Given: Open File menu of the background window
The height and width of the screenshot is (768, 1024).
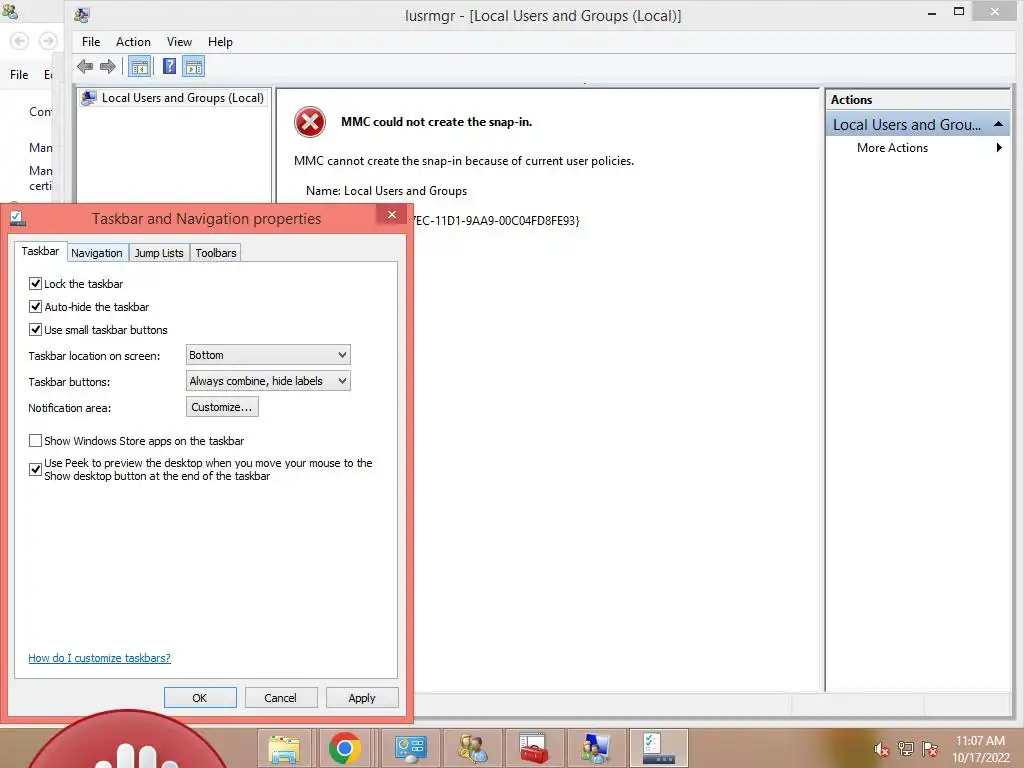Looking at the screenshot, I should pyautogui.click(x=19, y=74).
